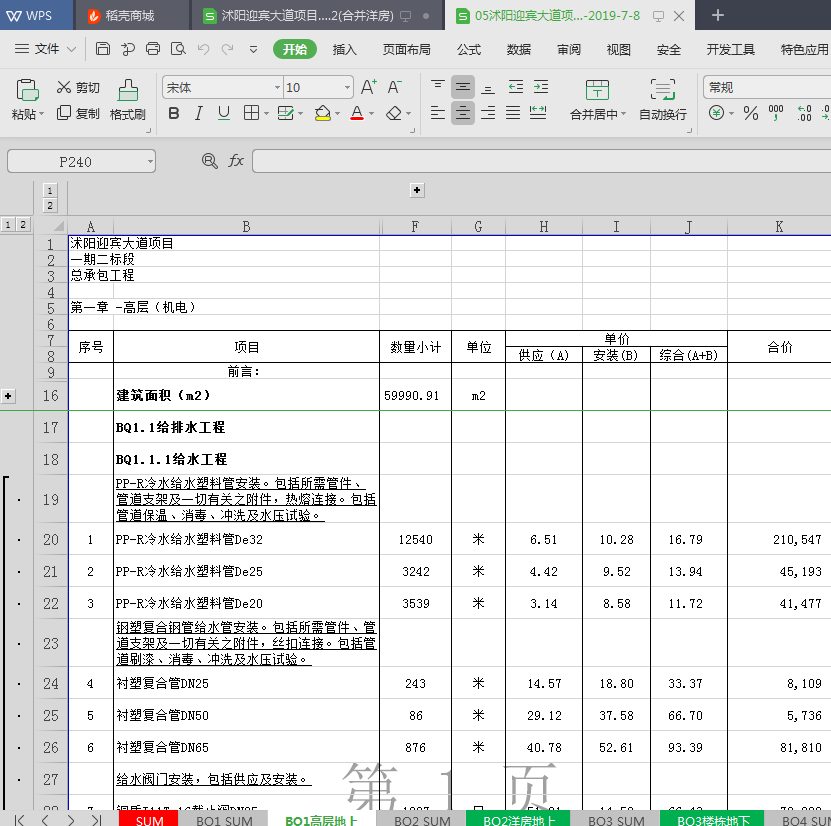Screen dimensions: 831x826
Task: Open the Name Box dropdown P240
Action: coord(151,161)
